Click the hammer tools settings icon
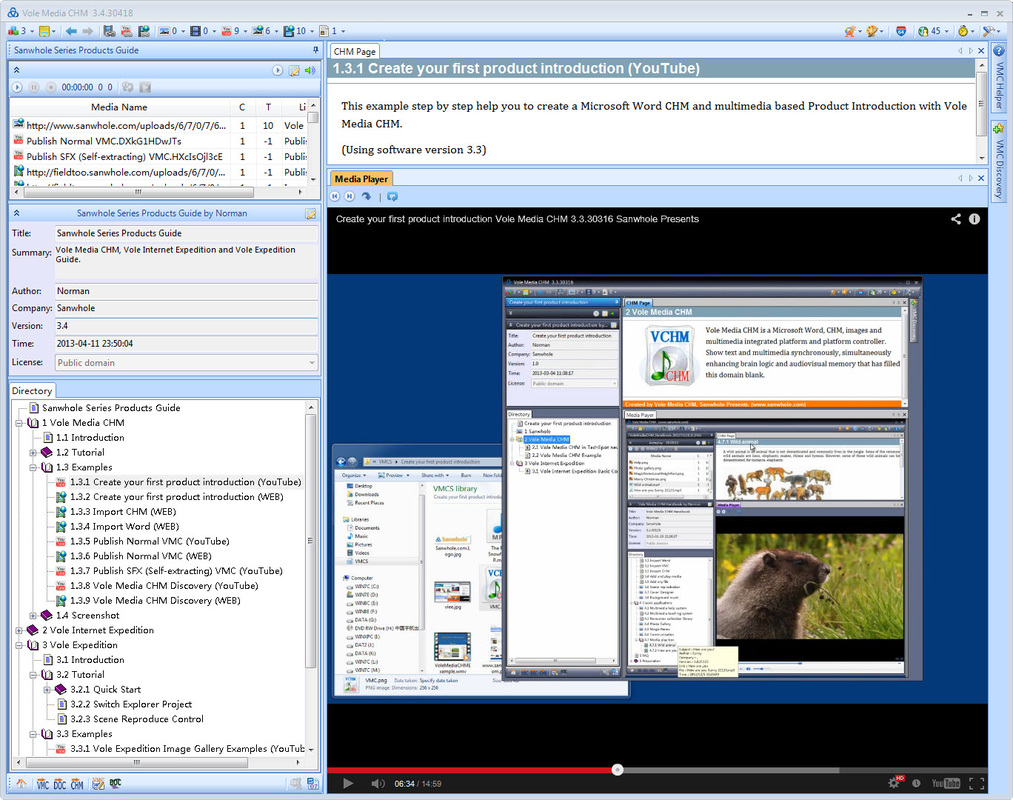This screenshot has height=800, width=1013. pyautogui.click(x=988, y=30)
